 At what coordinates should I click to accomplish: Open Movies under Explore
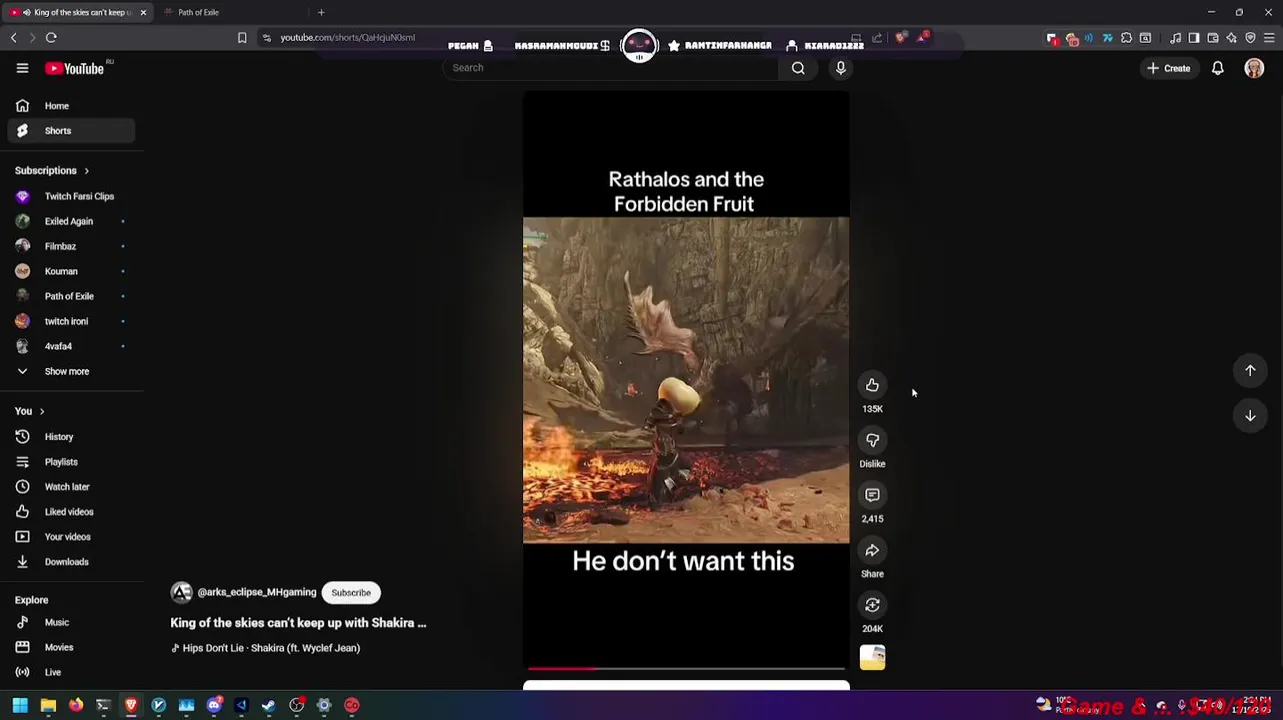tap(71, 648)
